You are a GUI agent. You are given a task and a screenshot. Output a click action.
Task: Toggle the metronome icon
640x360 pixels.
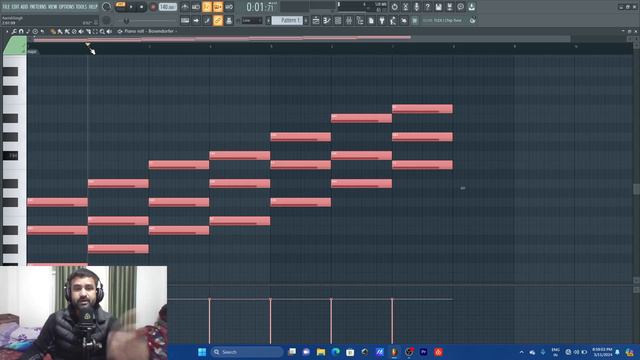[x=184, y=7]
